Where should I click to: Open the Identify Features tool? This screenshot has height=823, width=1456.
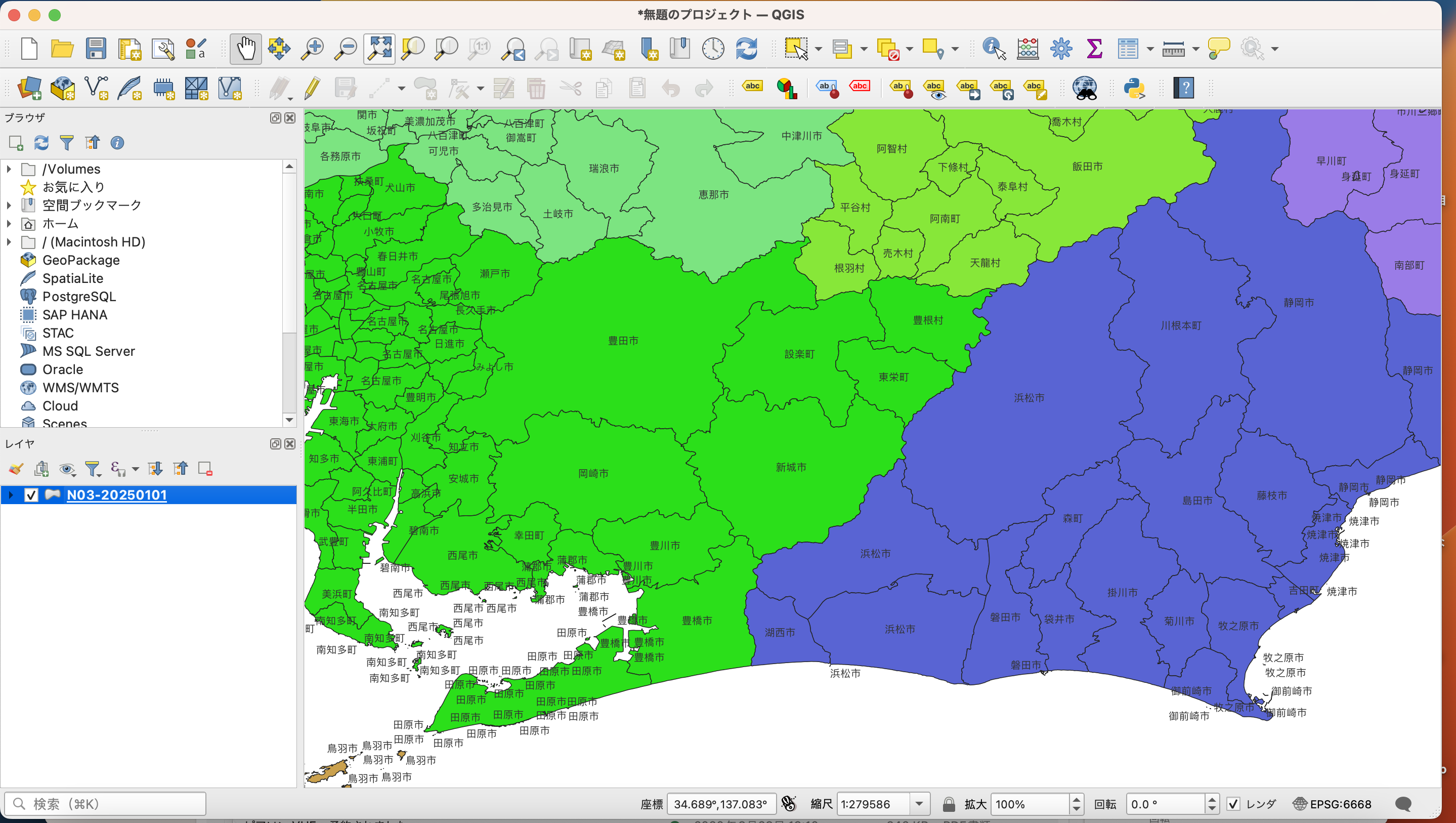[993, 49]
